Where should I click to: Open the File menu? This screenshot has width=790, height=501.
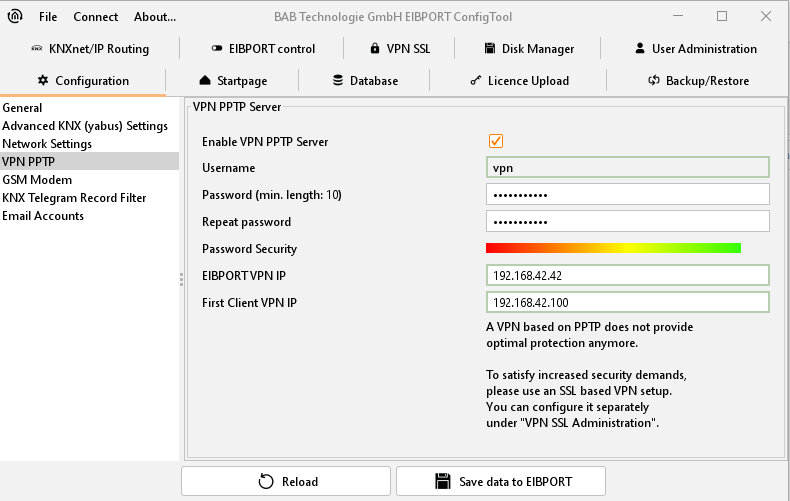click(48, 16)
